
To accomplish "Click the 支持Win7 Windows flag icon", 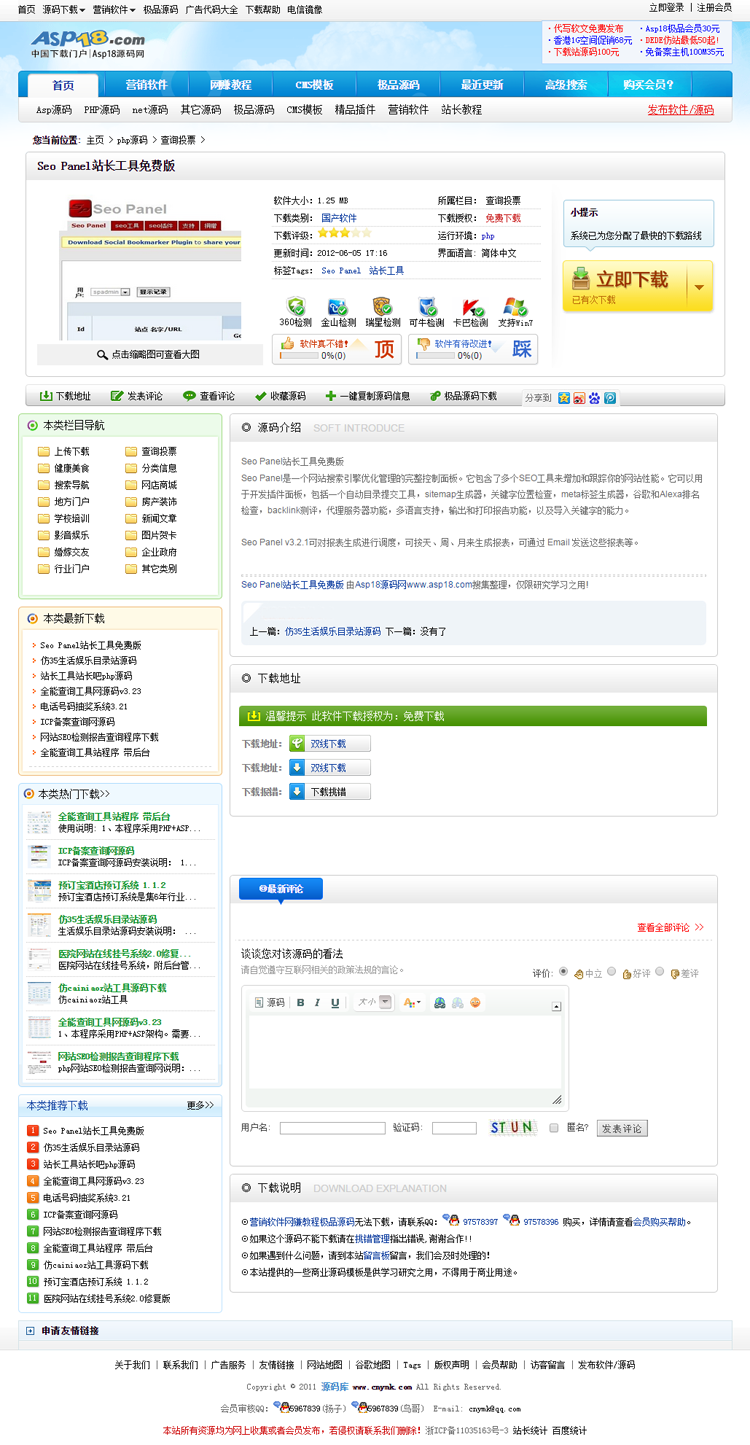I will coord(515,306).
